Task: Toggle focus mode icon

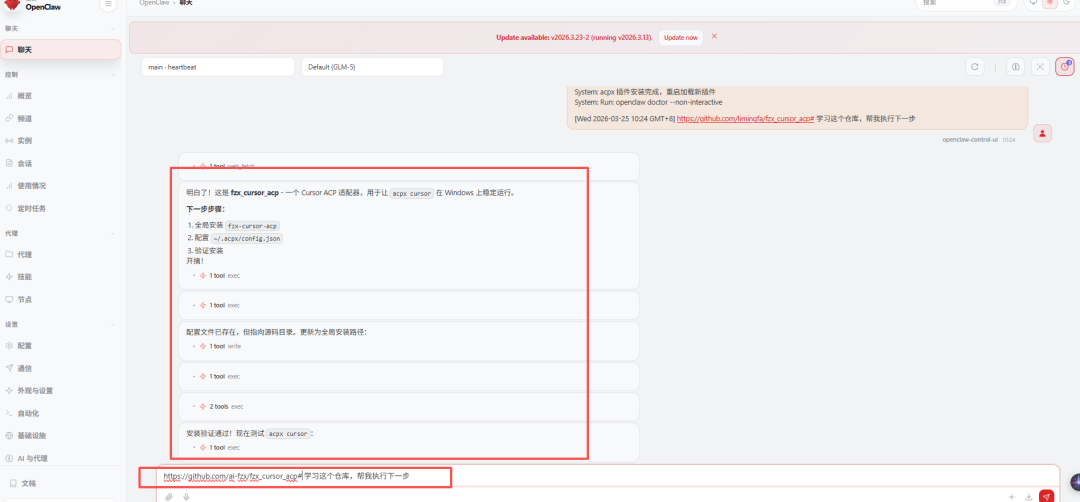Action: (x=1040, y=67)
